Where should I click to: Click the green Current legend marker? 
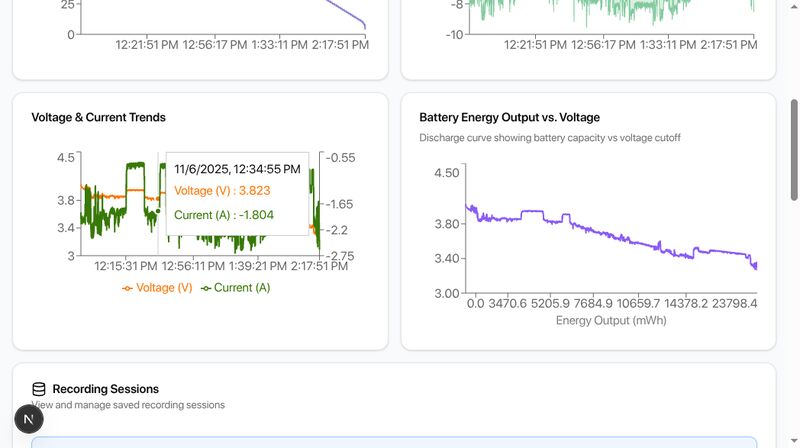point(206,288)
